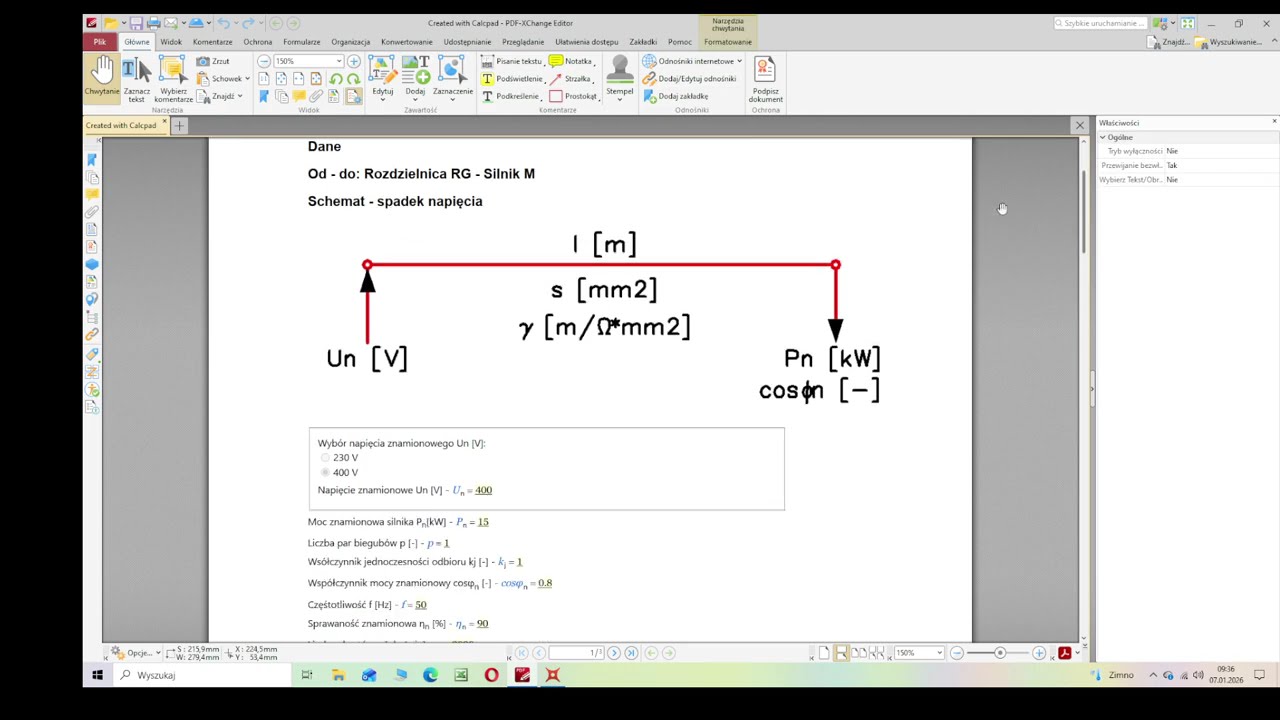The image size is (1280, 720).
Task: Open Attachments paperclip panel in sidebar
Action: [92, 211]
